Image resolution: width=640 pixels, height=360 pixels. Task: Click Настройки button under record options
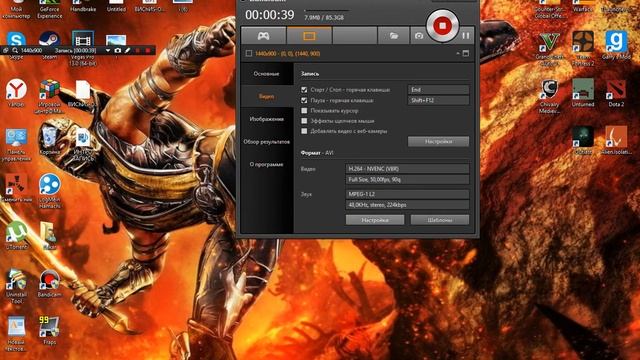pyautogui.click(x=438, y=142)
